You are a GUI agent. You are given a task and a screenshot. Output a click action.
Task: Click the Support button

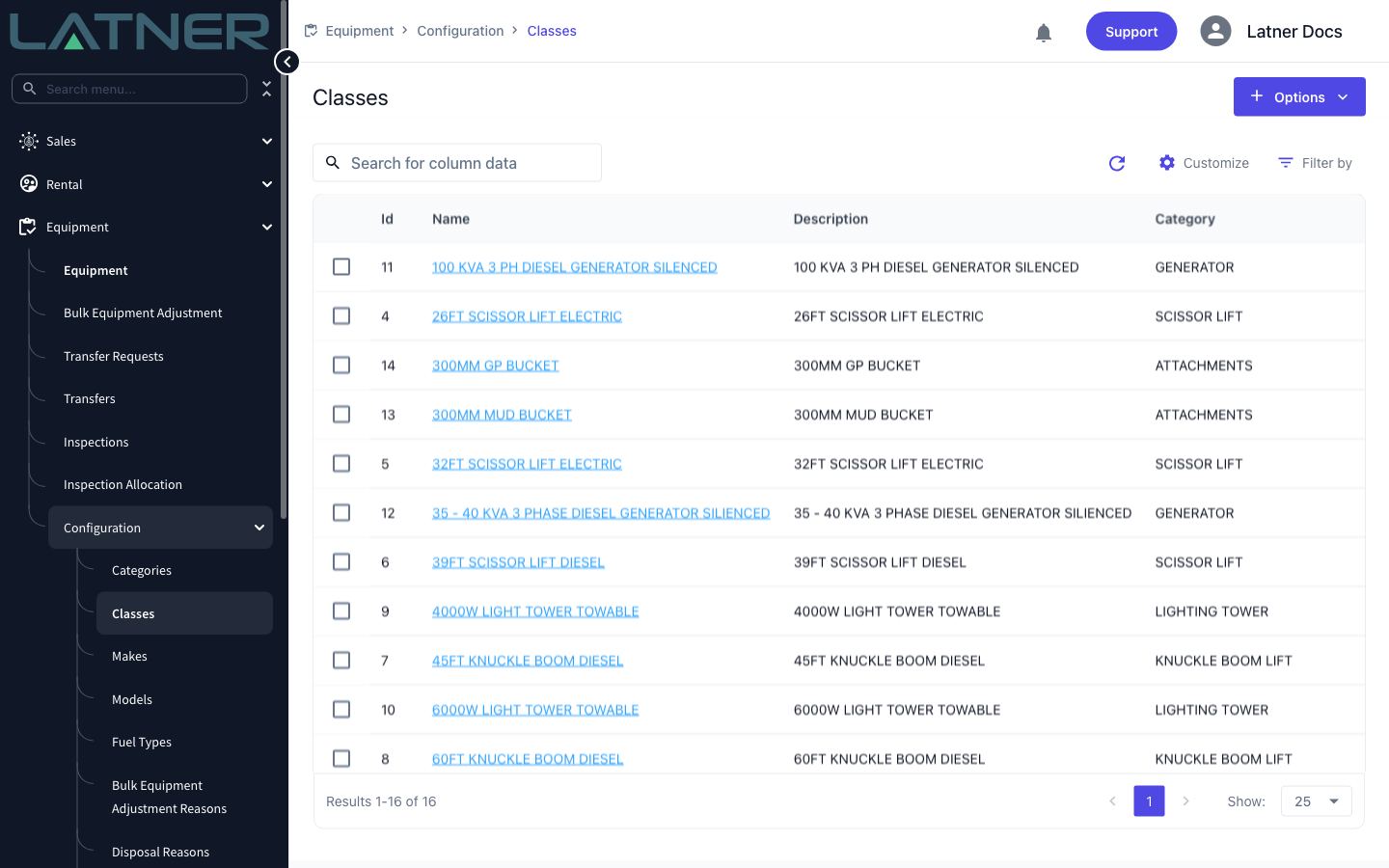coord(1131,31)
